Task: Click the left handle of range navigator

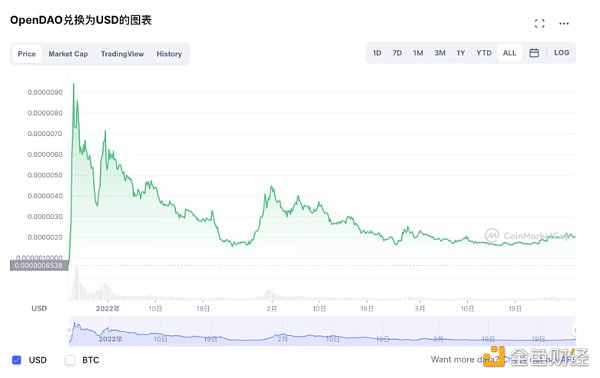Action: [x=70, y=330]
